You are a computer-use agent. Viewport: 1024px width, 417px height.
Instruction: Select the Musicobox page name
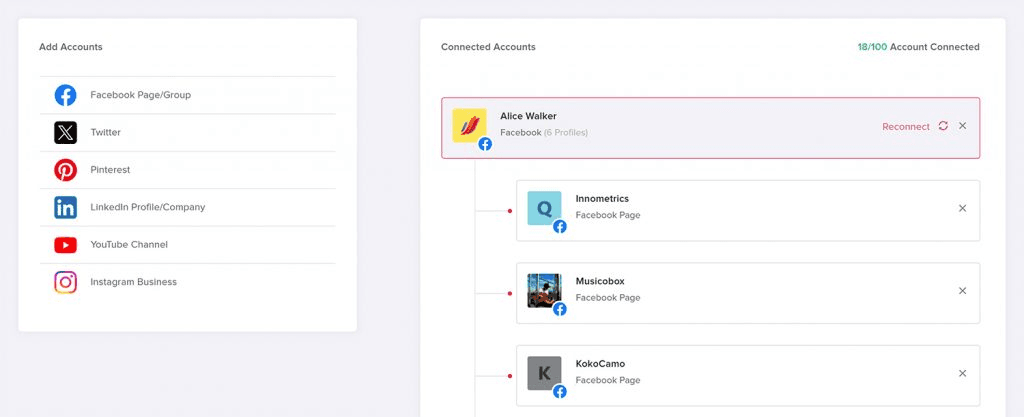[600, 281]
